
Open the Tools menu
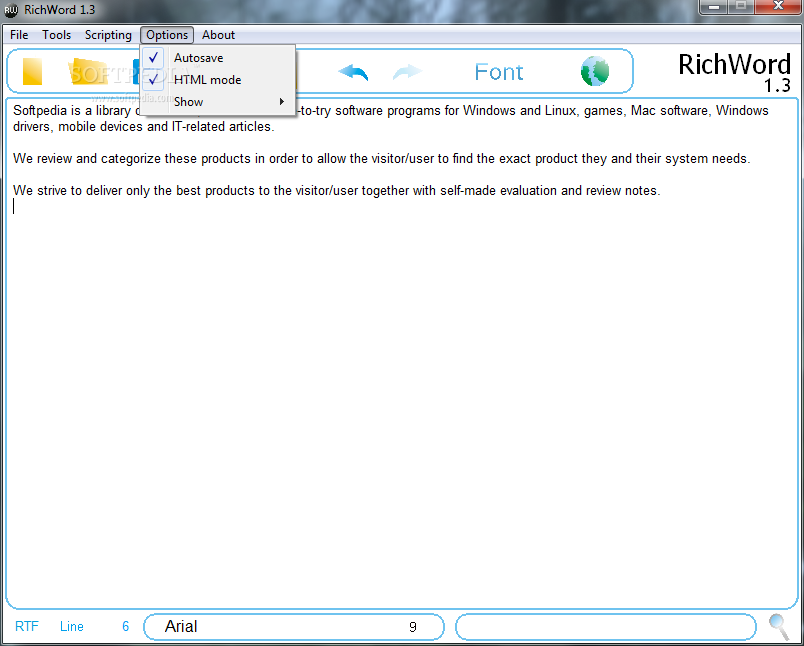click(56, 35)
